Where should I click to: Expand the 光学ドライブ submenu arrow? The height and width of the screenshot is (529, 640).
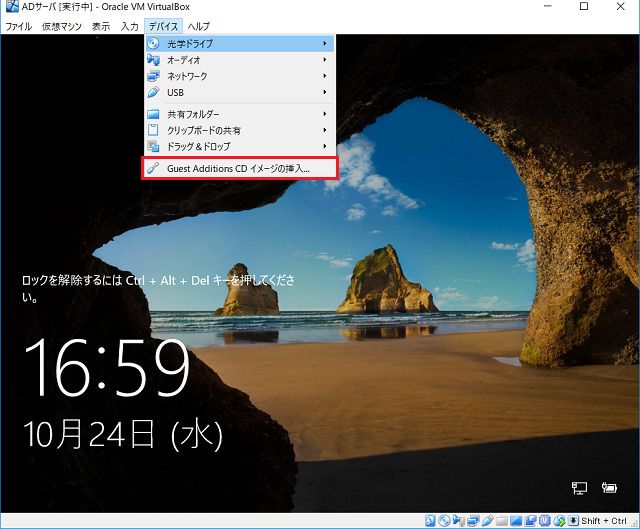325,44
